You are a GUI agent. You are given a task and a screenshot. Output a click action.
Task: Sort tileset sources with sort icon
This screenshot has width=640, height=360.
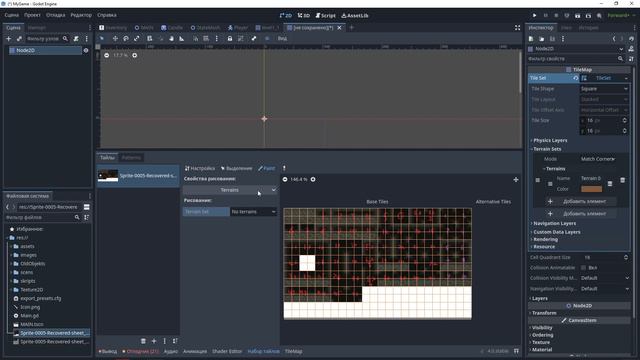coord(175,341)
